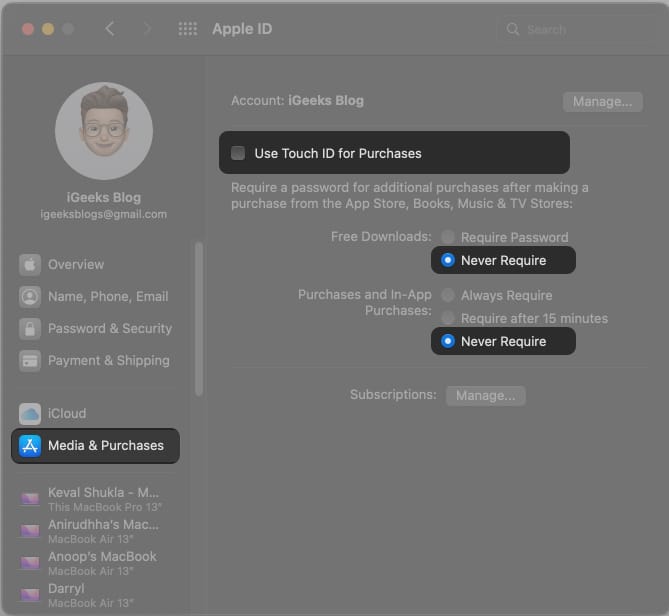Click the Name, Phone, Email person icon
669x616 pixels.
[x=30, y=296]
